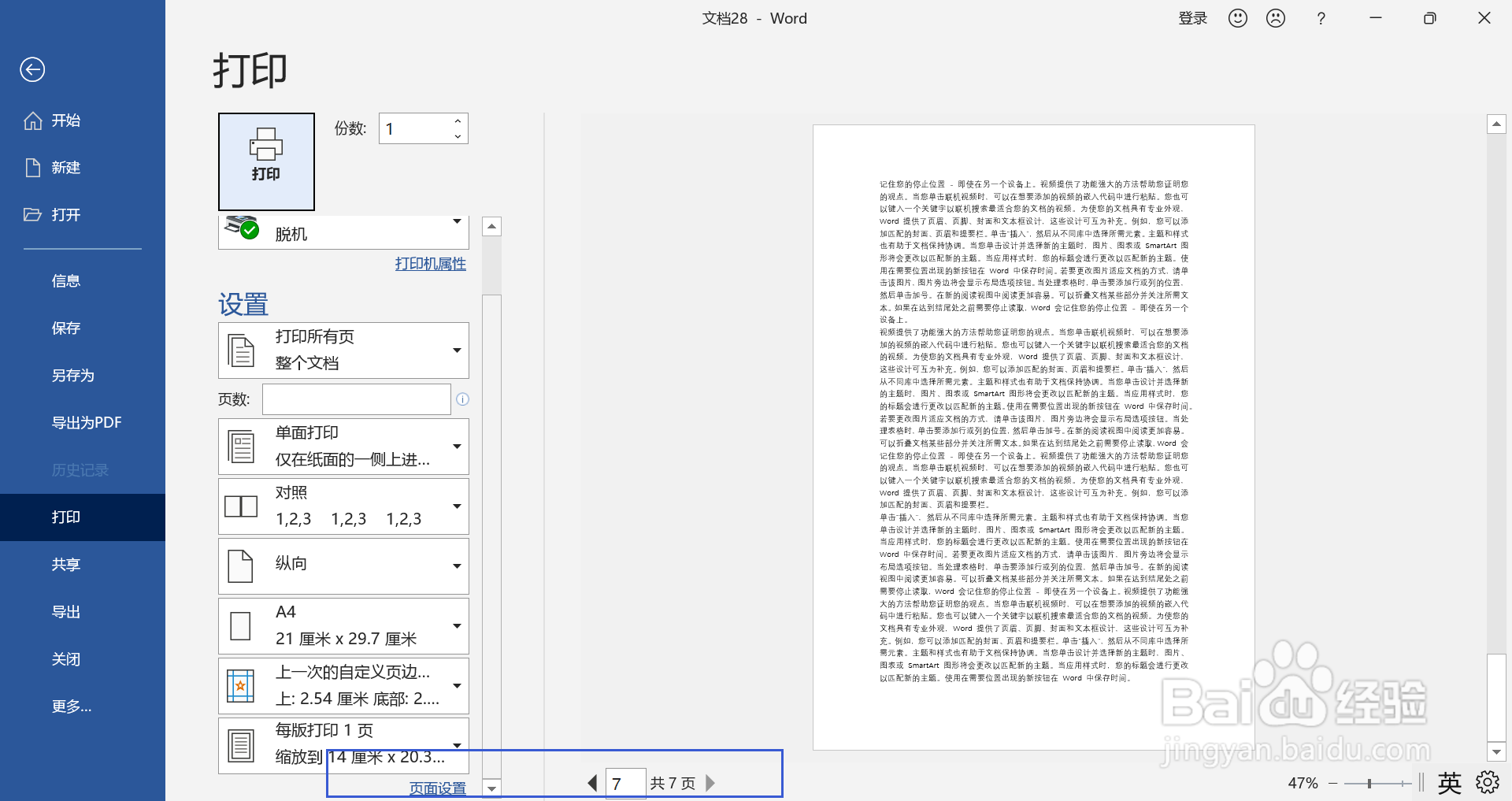The width and height of the screenshot is (1512, 801).
Task: Choose 打开 in the sidebar
Action: point(53,215)
